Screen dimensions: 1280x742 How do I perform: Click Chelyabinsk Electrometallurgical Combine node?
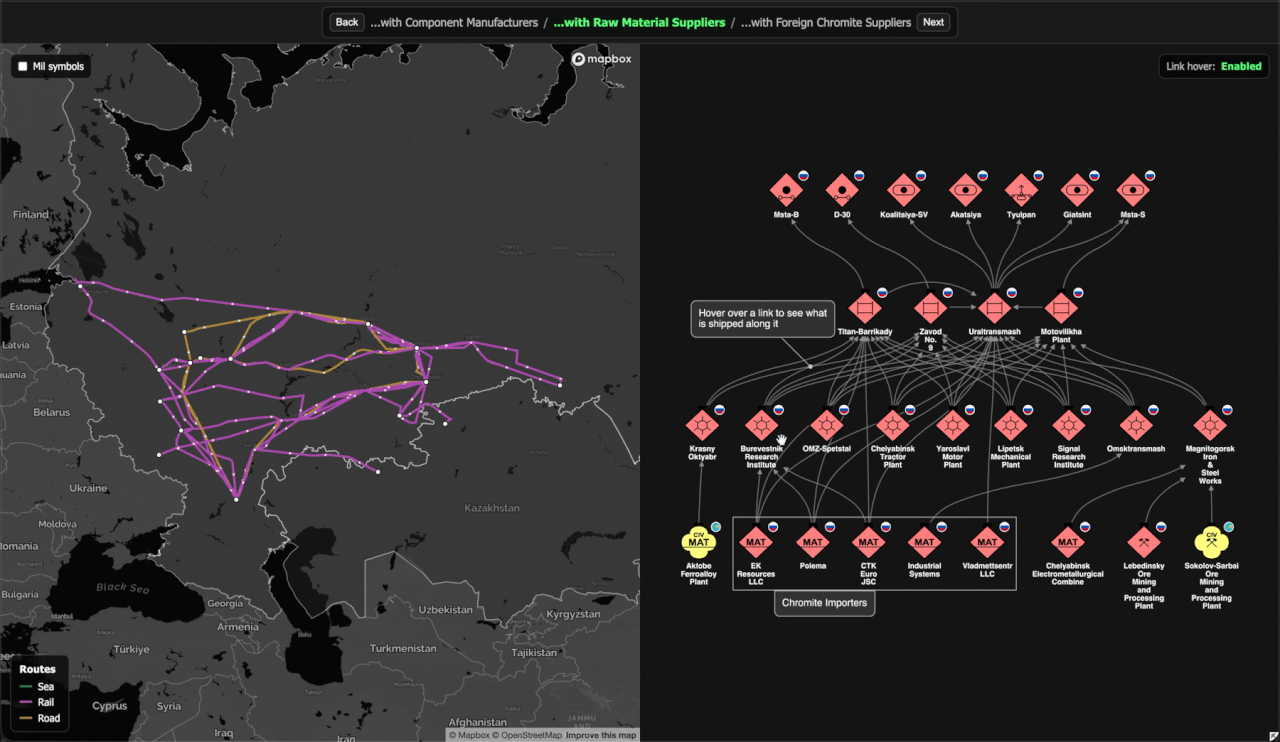point(1068,542)
